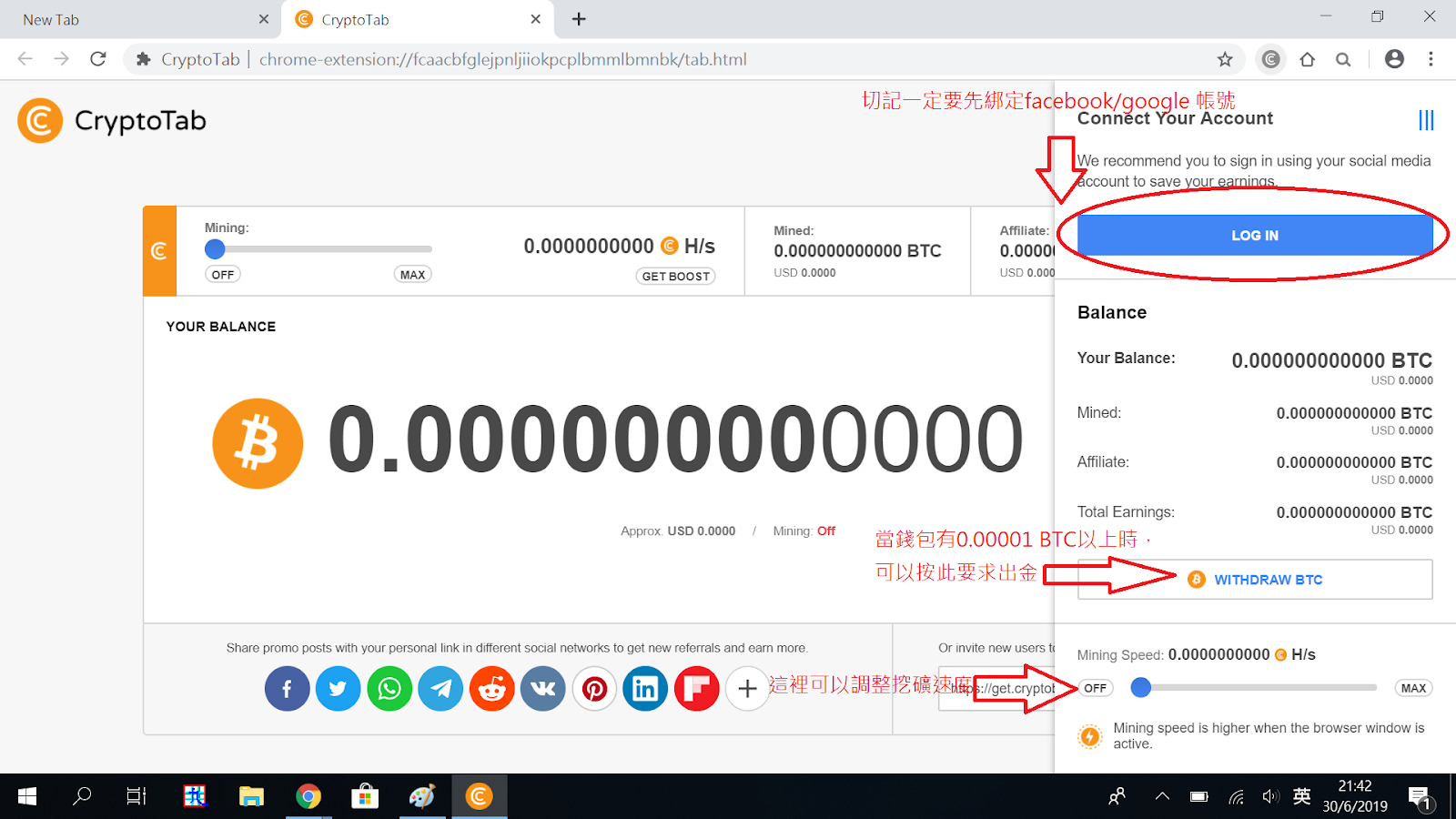This screenshot has height=819, width=1456.
Task: Open Windows taskbar search
Action: click(x=82, y=797)
